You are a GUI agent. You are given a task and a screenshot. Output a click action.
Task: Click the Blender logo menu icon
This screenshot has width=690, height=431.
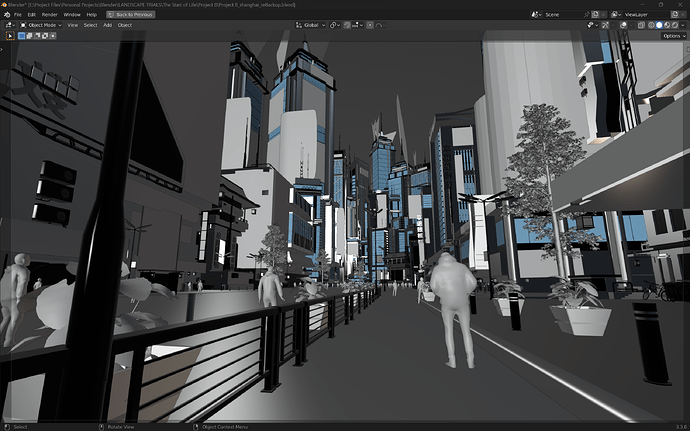point(7,15)
